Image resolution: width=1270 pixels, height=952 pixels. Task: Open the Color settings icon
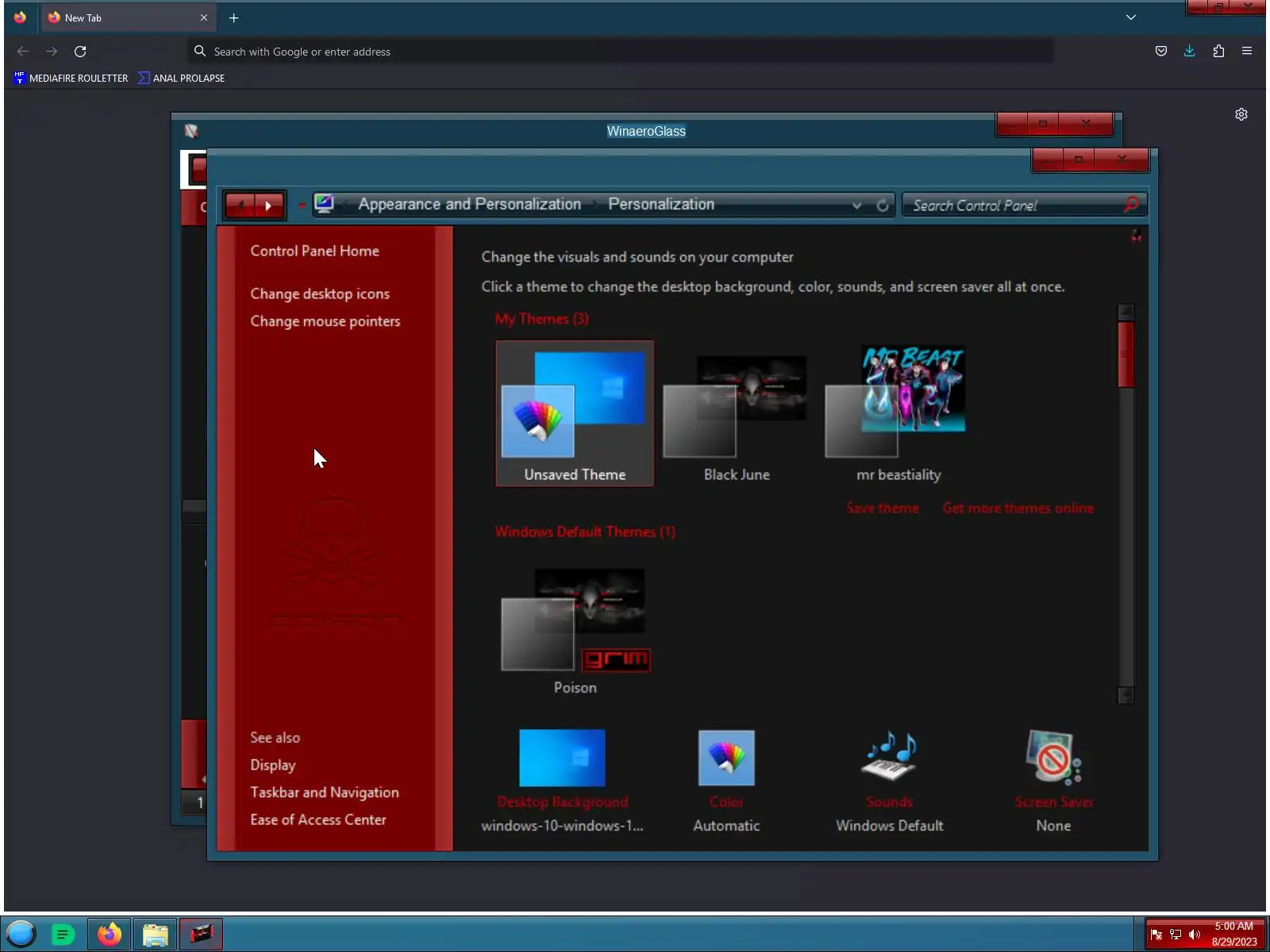[726, 758]
